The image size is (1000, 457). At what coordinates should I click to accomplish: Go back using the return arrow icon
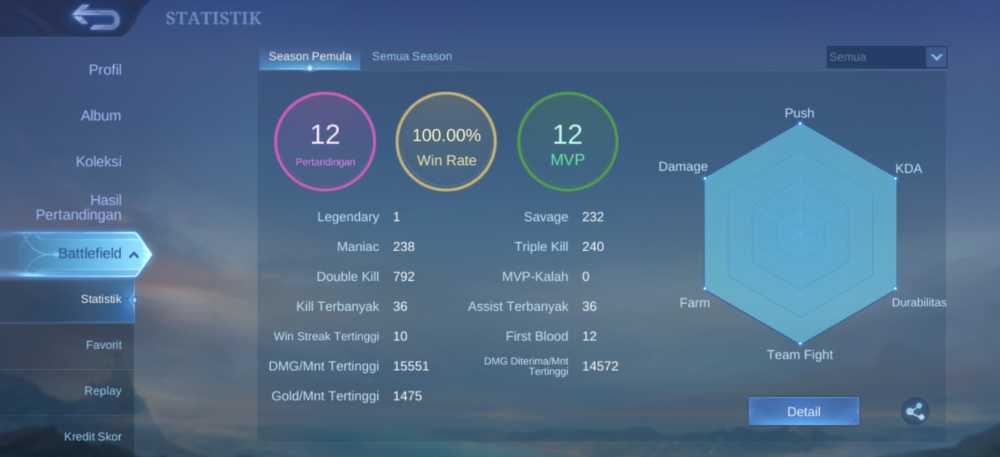[x=96, y=17]
